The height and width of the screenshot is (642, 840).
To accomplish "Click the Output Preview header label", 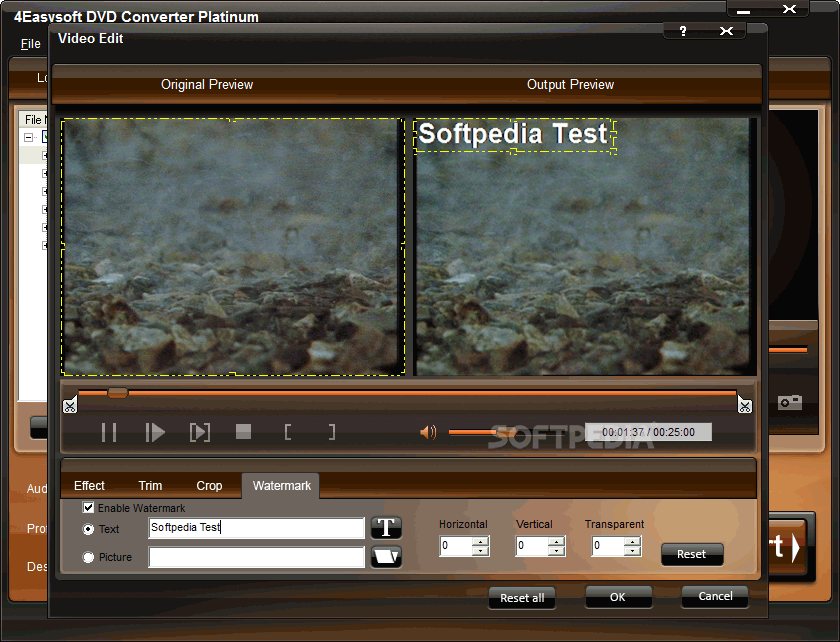I will point(570,85).
